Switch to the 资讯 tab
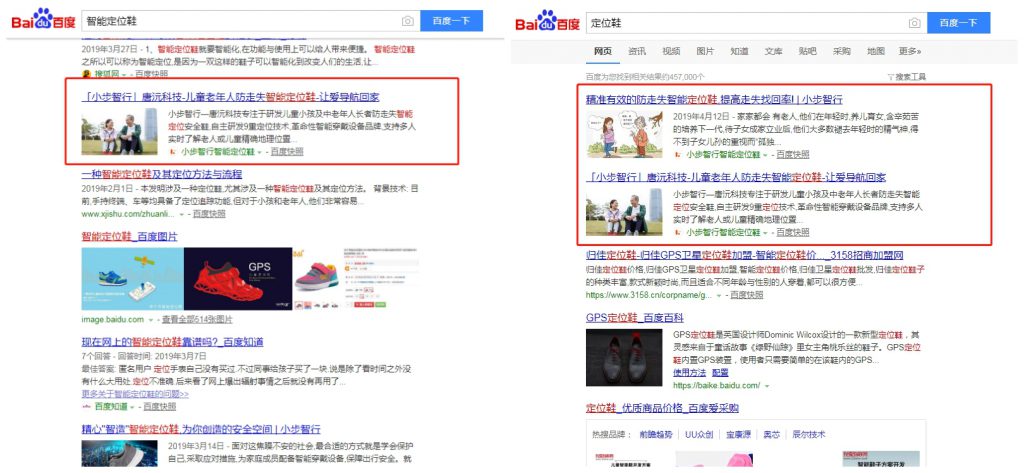 [x=637, y=52]
